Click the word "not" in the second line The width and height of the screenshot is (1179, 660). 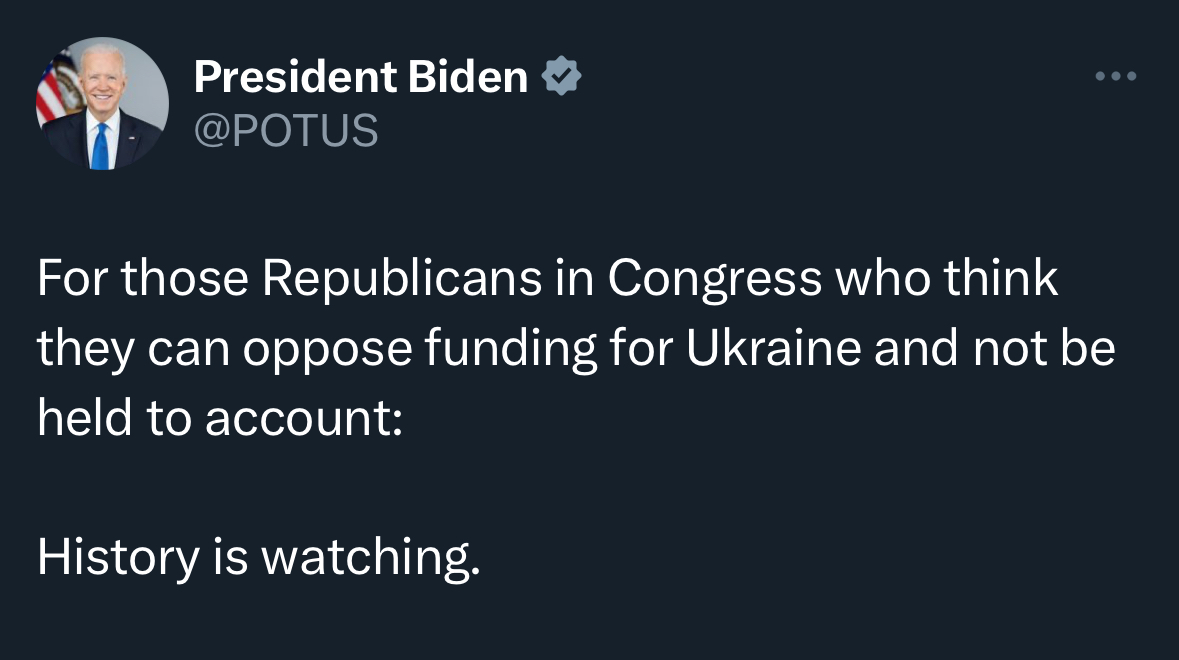1004,349
